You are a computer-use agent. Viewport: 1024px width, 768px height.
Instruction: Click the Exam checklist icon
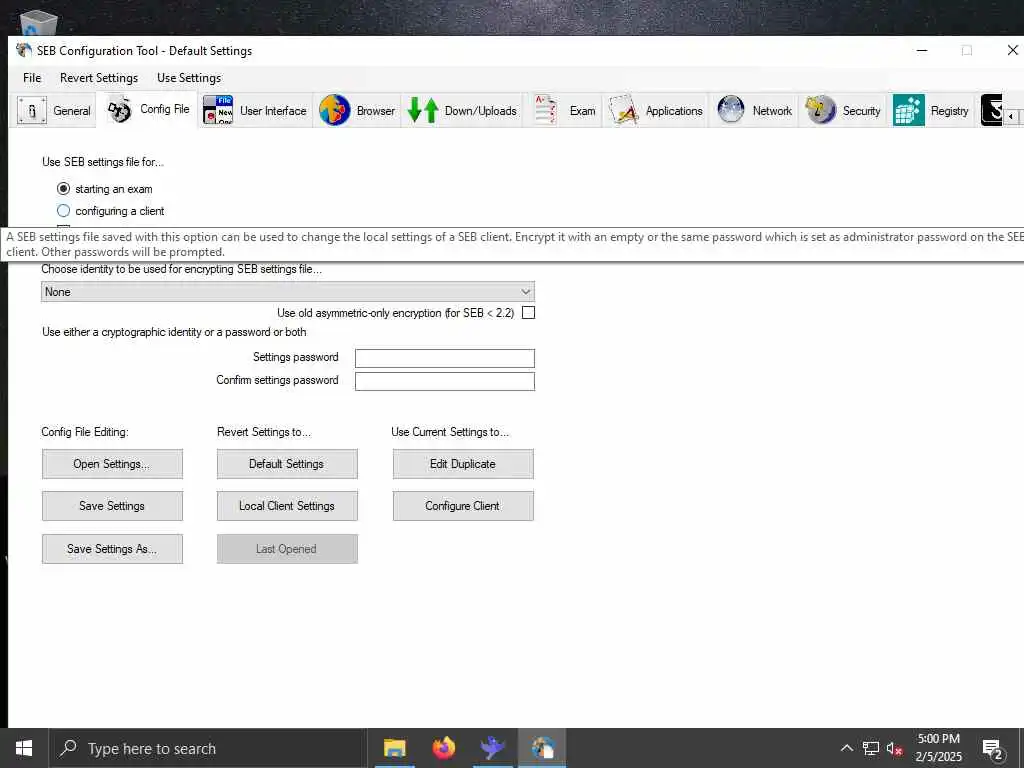click(x=545, y=110)
